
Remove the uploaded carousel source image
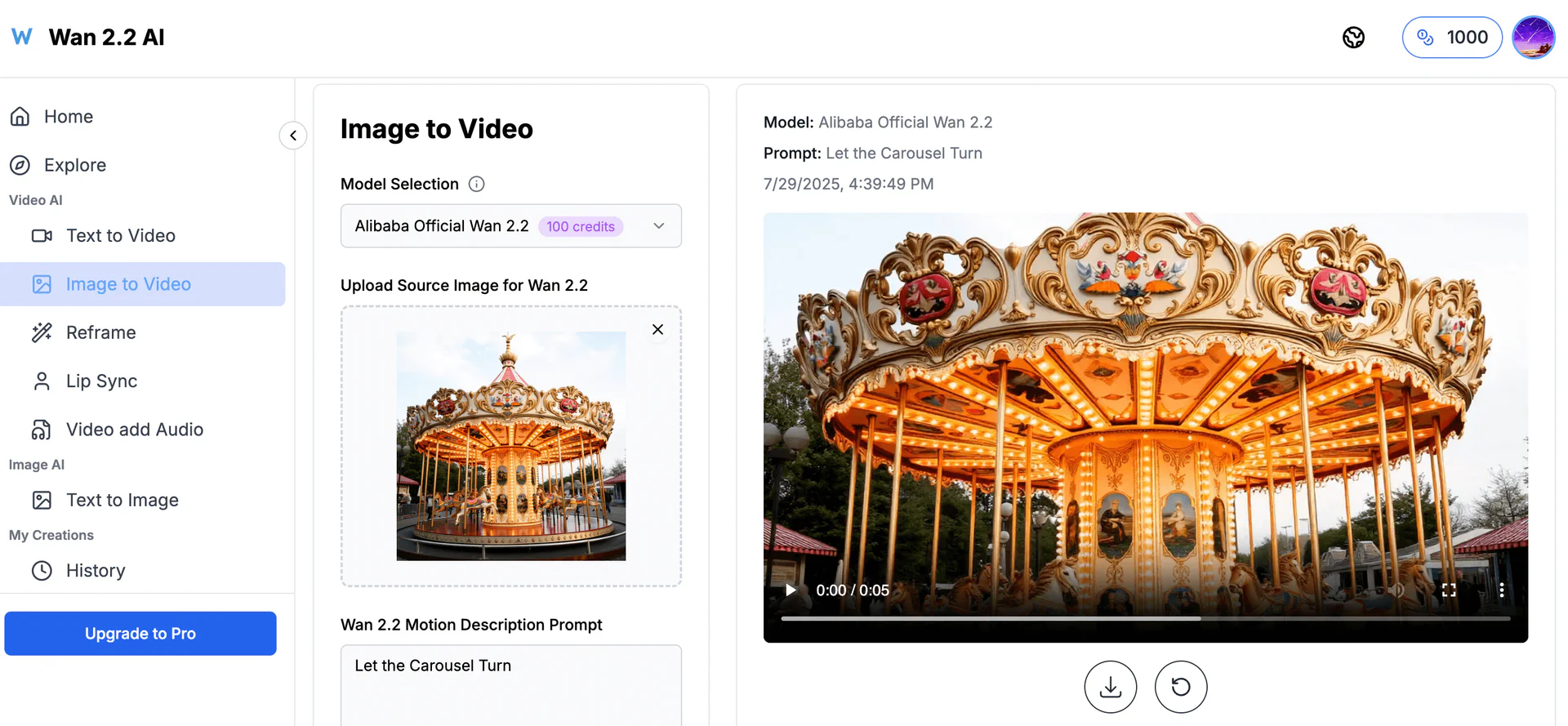tap(657, 330)
